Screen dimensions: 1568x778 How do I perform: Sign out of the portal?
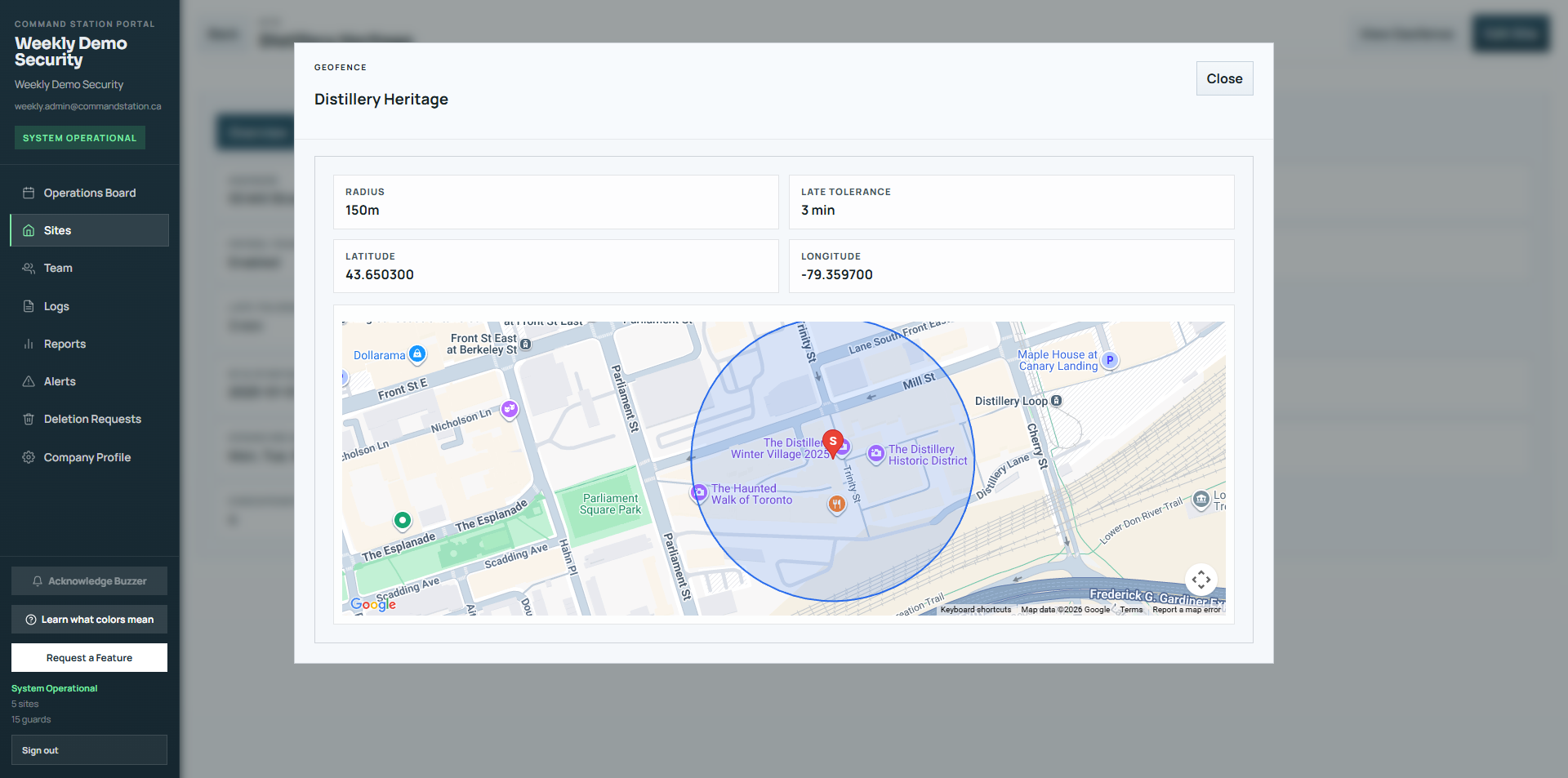[x=89, y=750]
